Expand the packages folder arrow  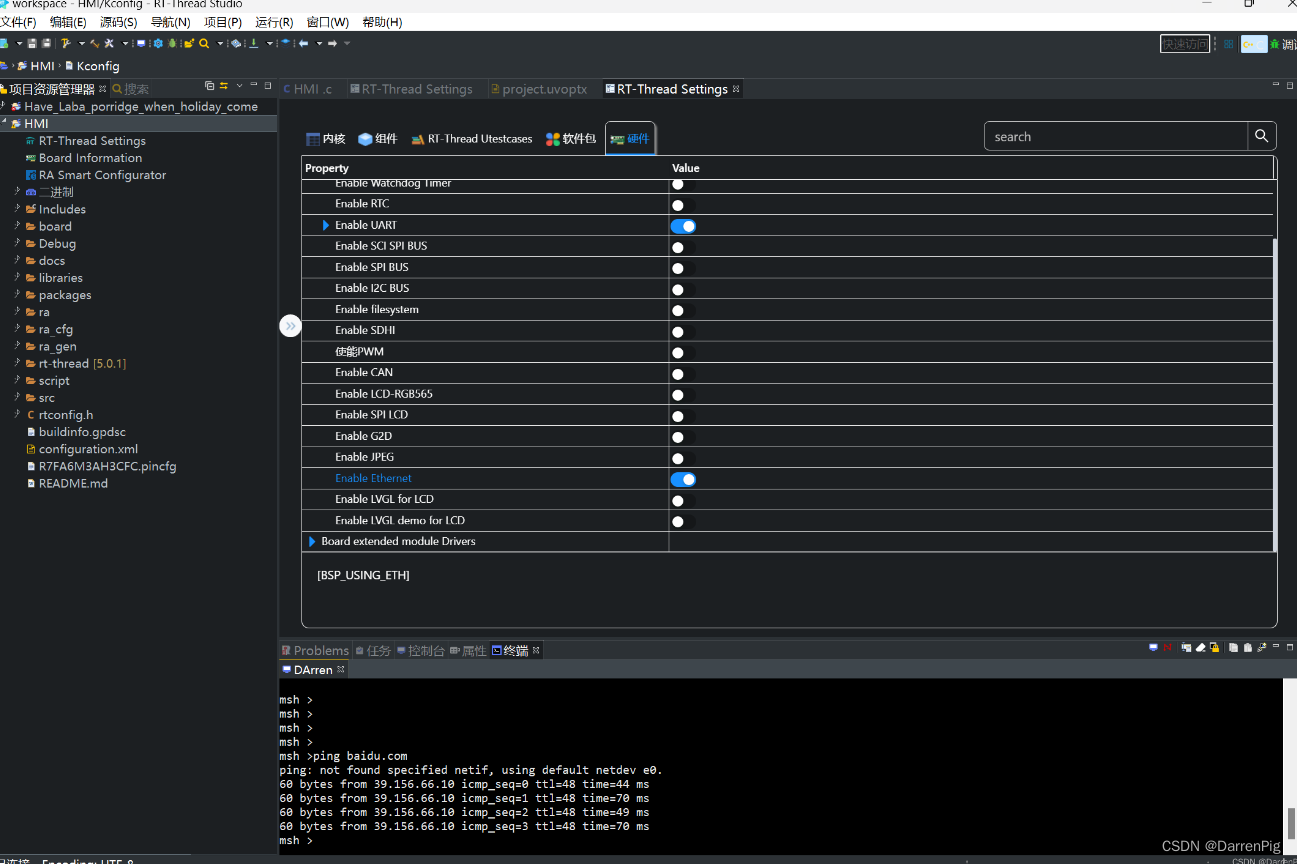[x=17, y=294]
